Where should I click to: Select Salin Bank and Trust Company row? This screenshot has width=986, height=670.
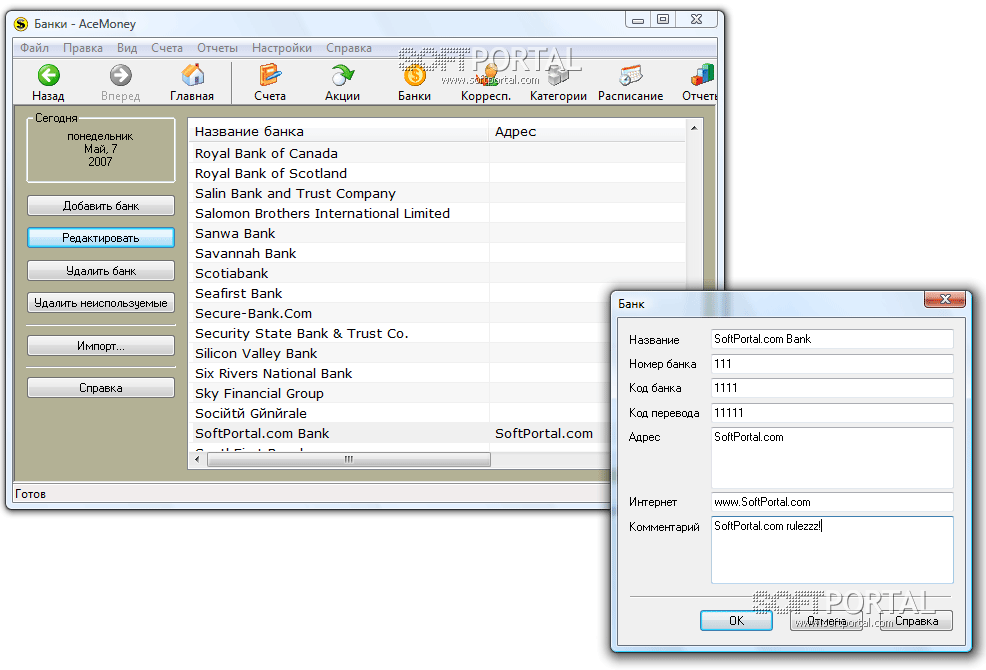436,193
